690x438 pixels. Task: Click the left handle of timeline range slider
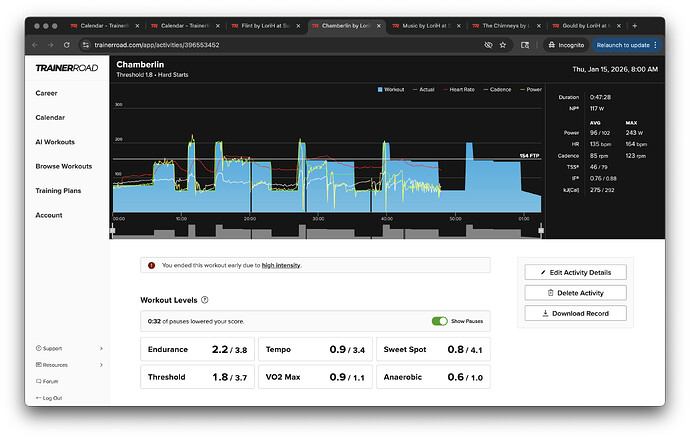113,230
